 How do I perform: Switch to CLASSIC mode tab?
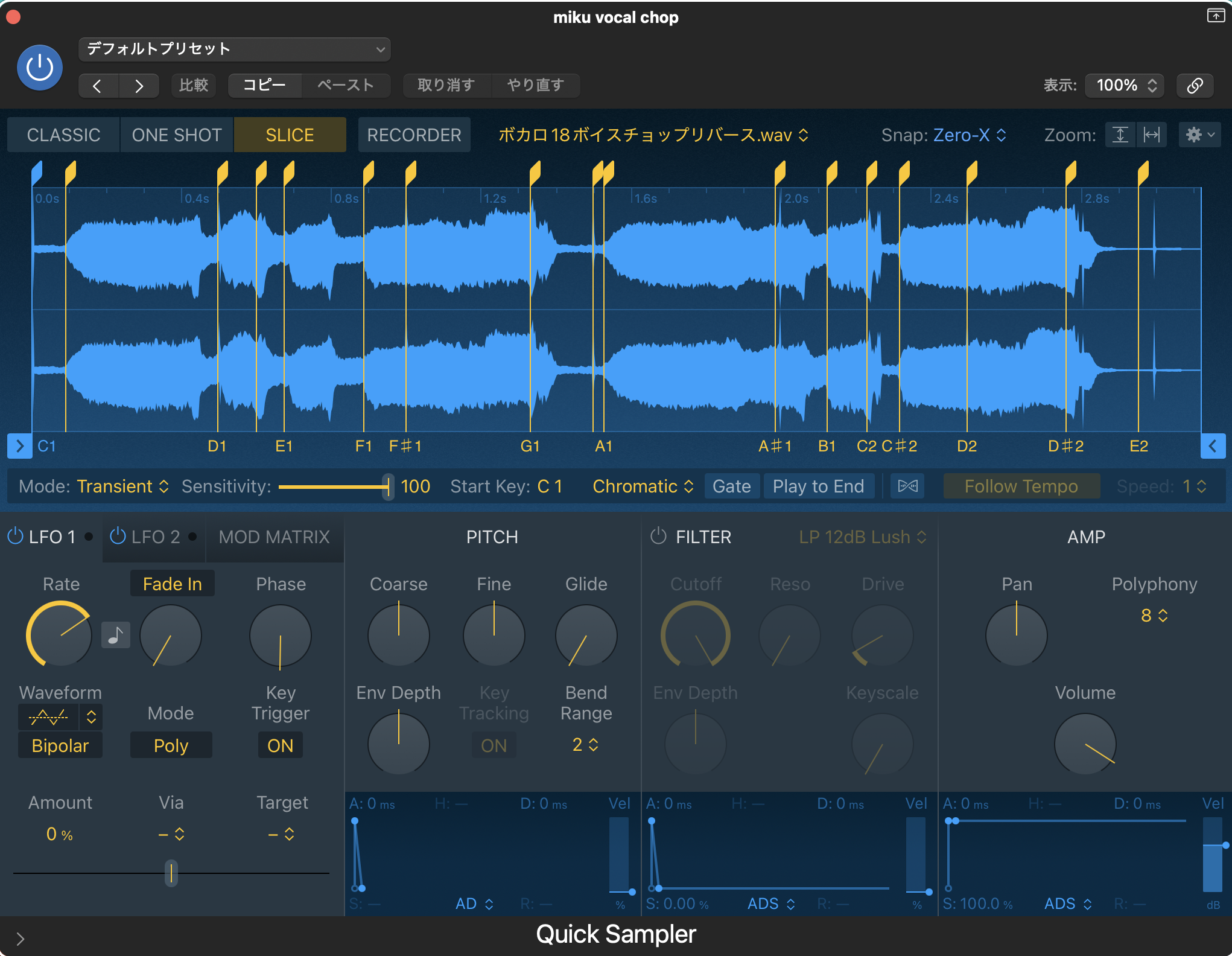[x=63, y=135]
